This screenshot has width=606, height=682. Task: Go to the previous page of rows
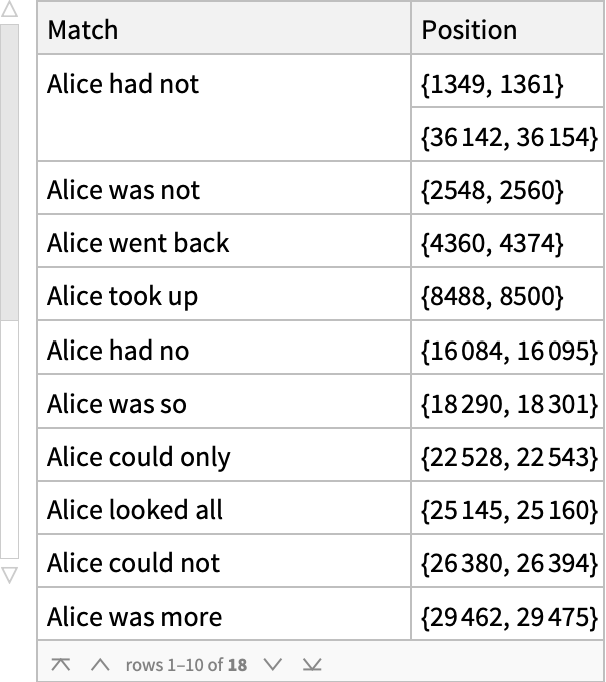(99, 664)
